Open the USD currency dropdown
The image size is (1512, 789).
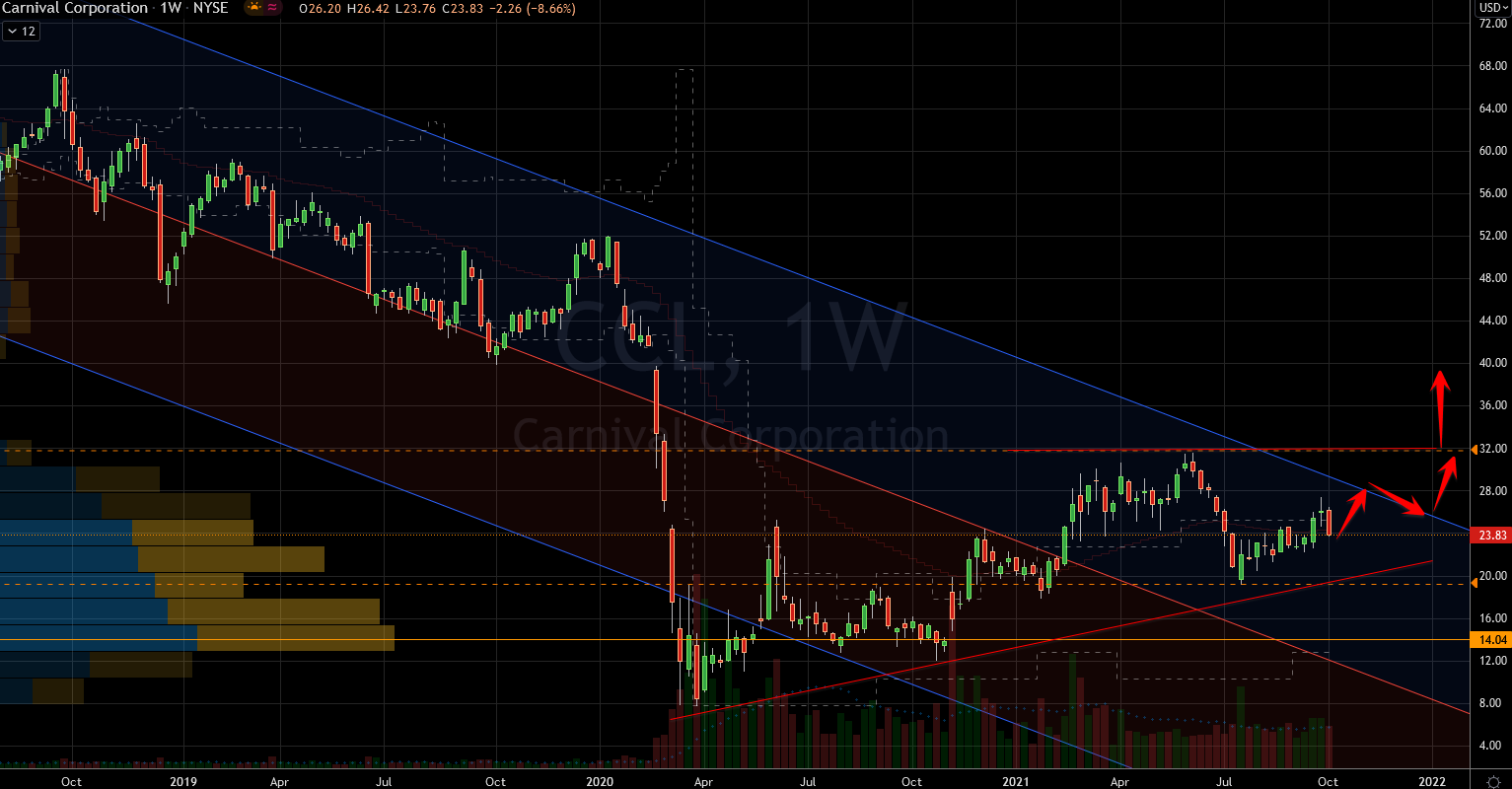point(1492,8)
